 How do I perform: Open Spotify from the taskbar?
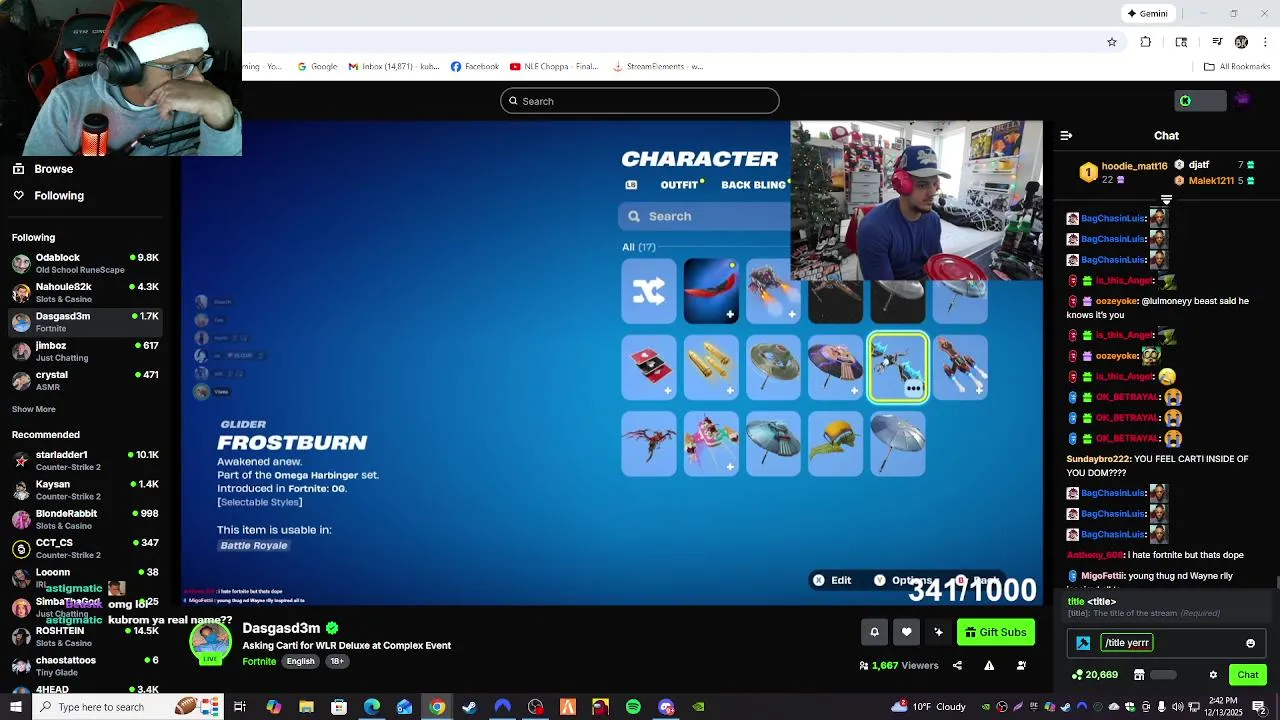click(633, 707)
